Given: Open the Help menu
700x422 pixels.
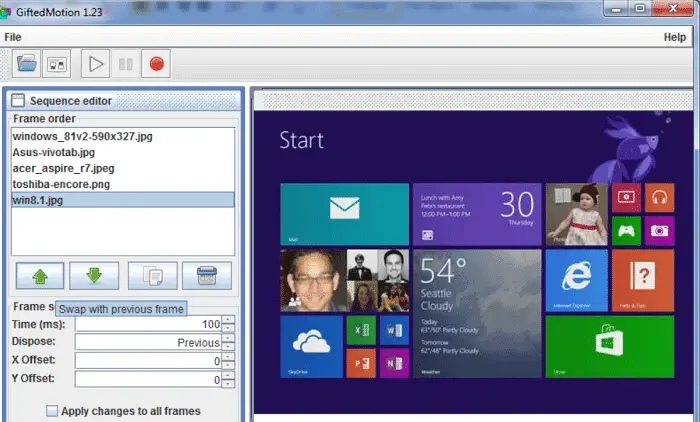Looking at the screenshot, I should coord(675,37).
